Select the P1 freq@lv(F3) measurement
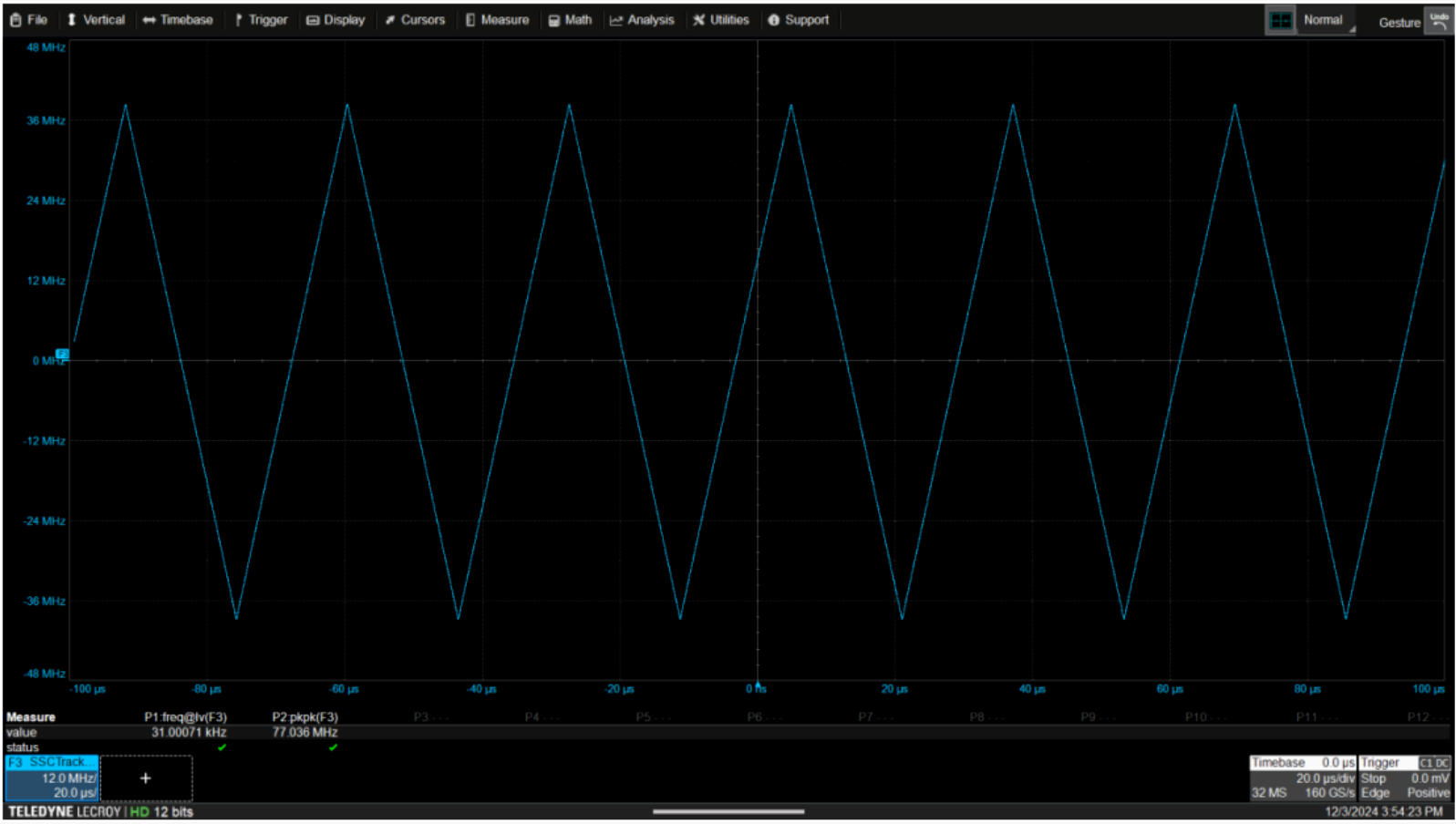This screenshot has width=1456, height=824. click(x=186, y=717)
